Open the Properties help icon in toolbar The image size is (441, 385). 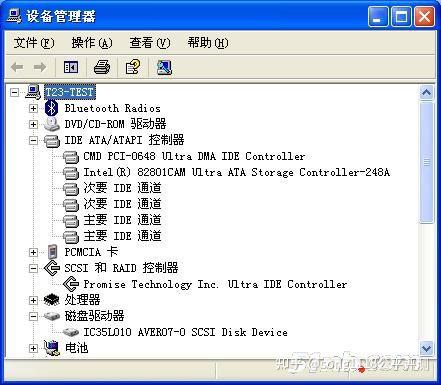[x=133, y=67]
